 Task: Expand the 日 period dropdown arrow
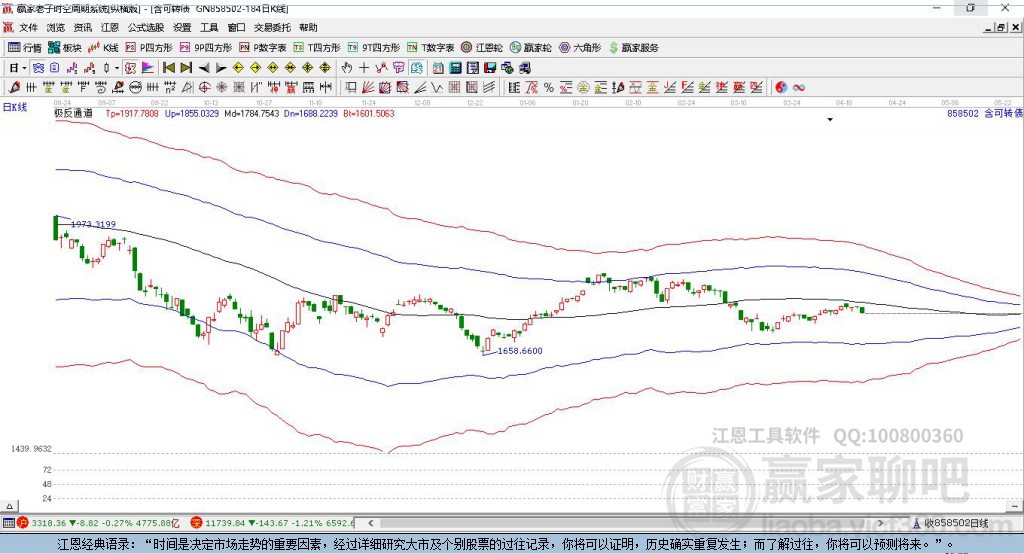point(24,68)
